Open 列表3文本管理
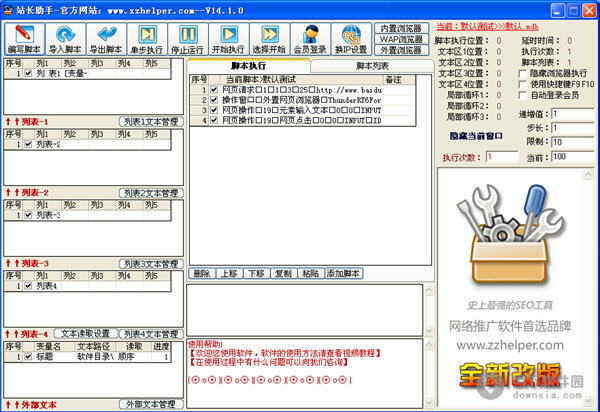 click(x=151, y=264)
